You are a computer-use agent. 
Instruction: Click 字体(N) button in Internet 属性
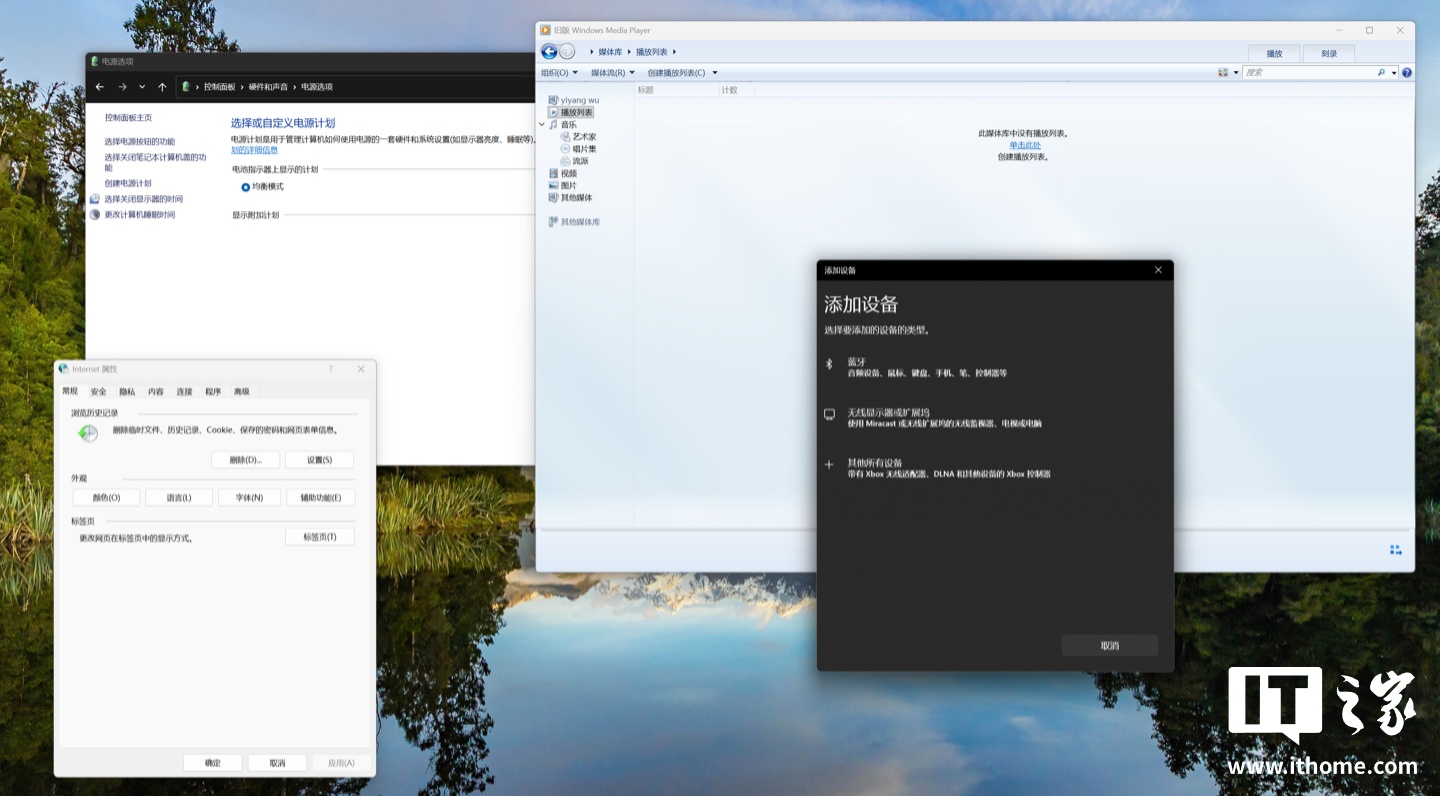click(x=249, y=498)
